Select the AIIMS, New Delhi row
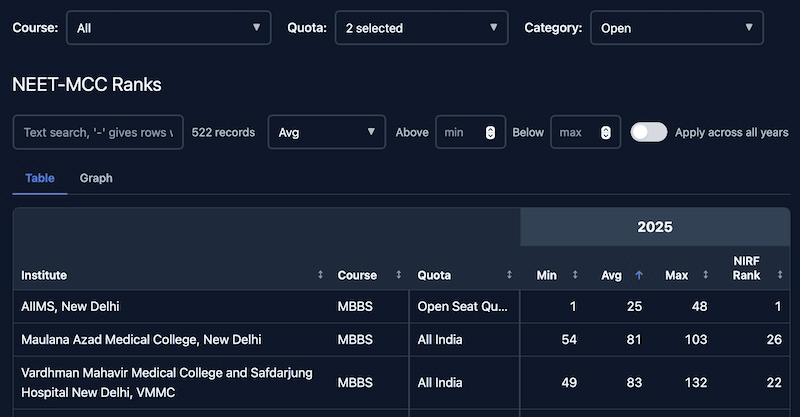The width and height of the screenshot is (800, 417). [402, 306]
